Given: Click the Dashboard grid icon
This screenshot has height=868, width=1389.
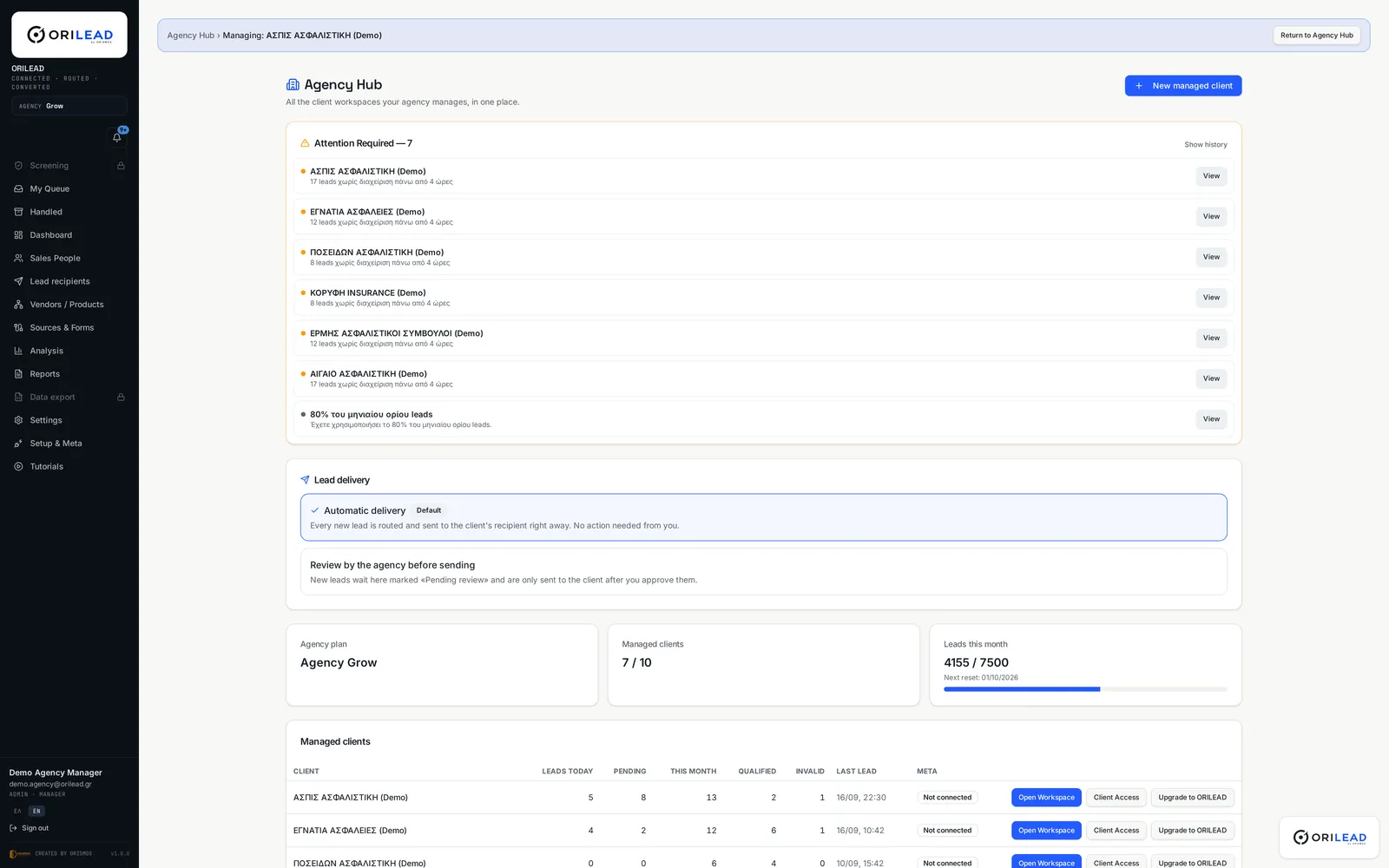Looking at the screenshot, I should 18,235.
